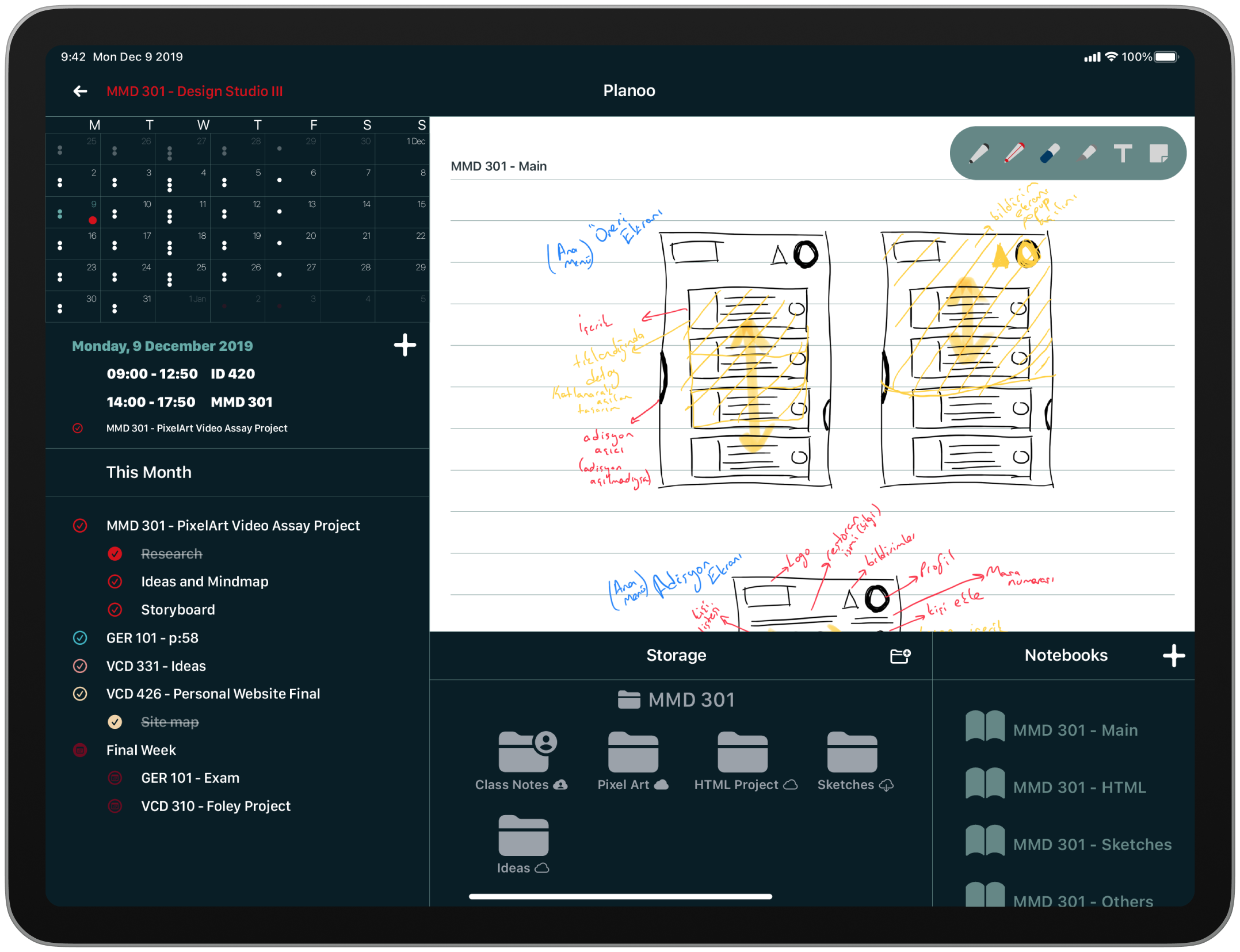Open the MMD 301 - HTML notebook
The height and width of the screenshot is (952, 1240).
(x=1079, y=787)
